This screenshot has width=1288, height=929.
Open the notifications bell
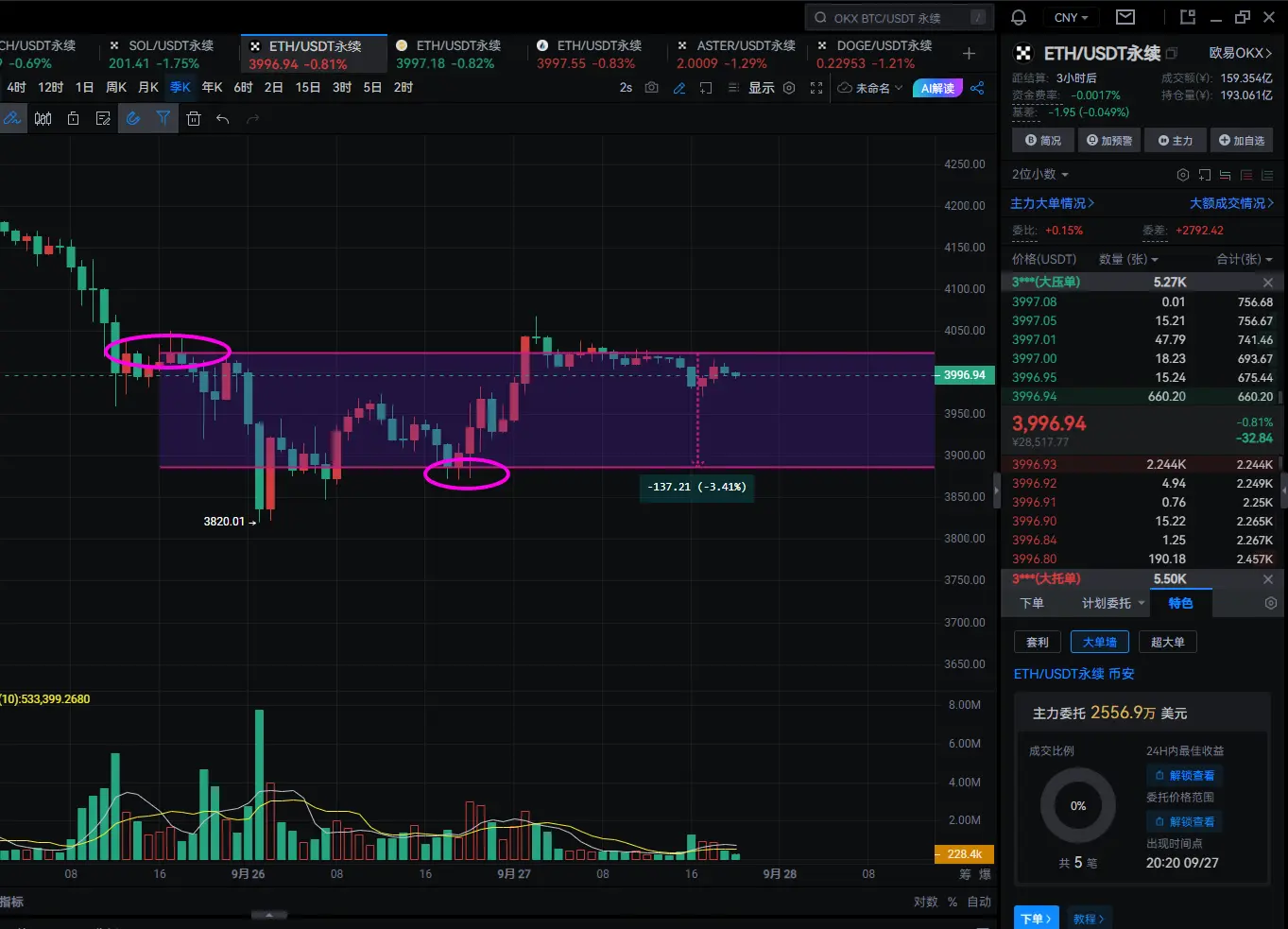point(1019,17)
